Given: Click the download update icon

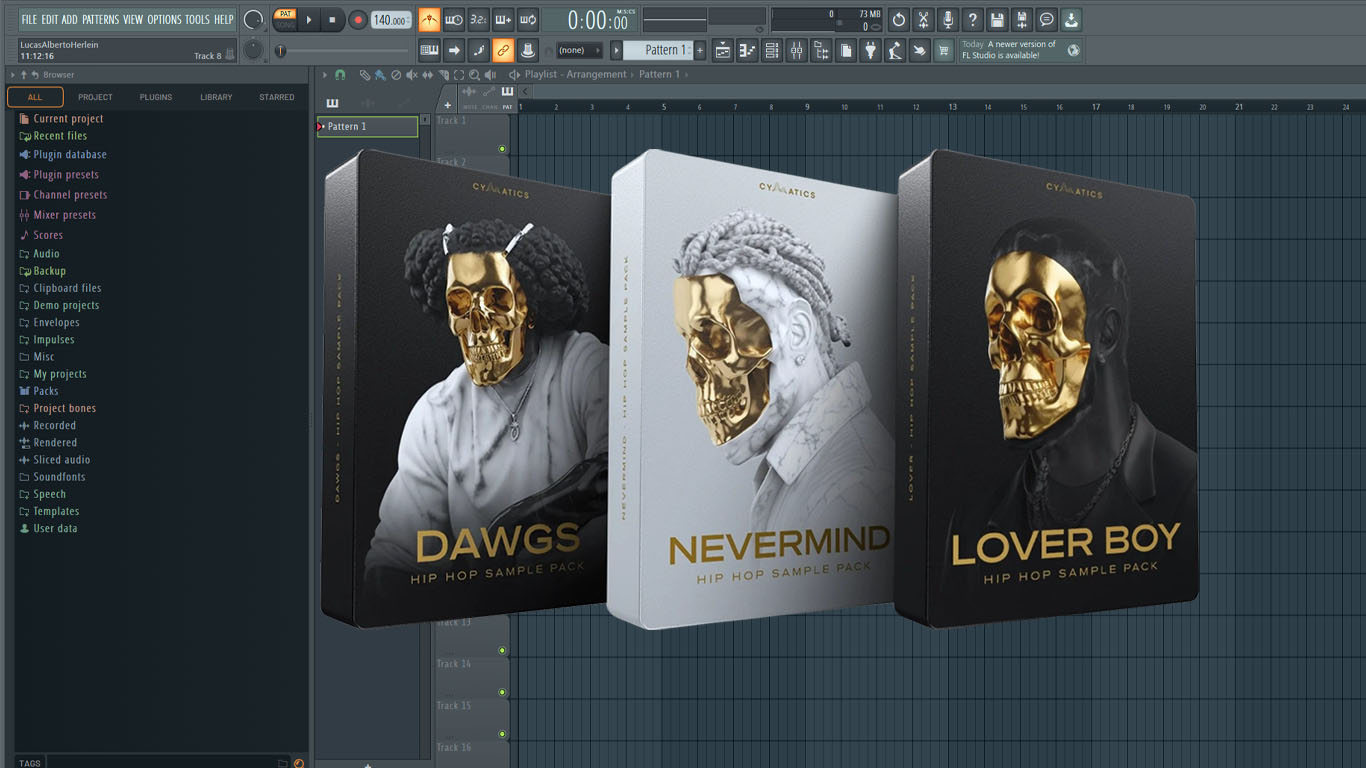Looking at the screenshot, I should [x=1071, y=19].
